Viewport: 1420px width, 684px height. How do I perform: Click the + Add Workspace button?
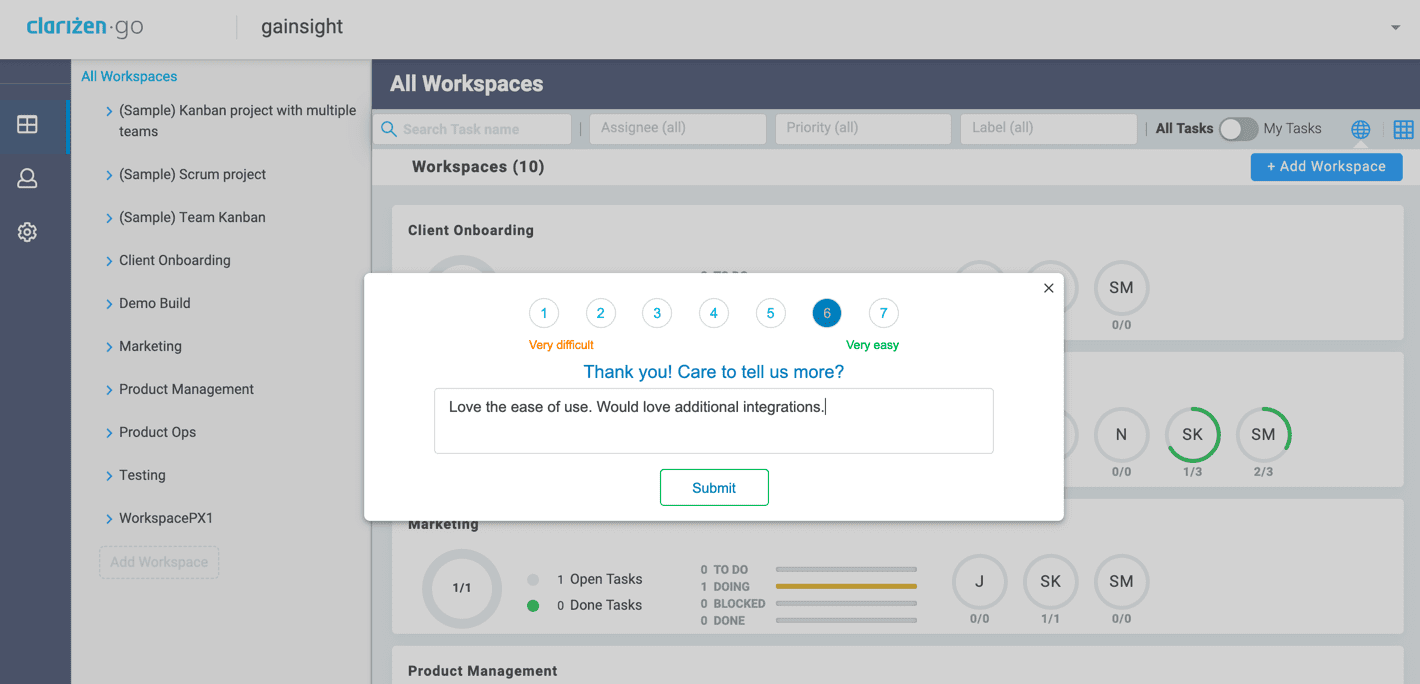[x=1326, y=167]
